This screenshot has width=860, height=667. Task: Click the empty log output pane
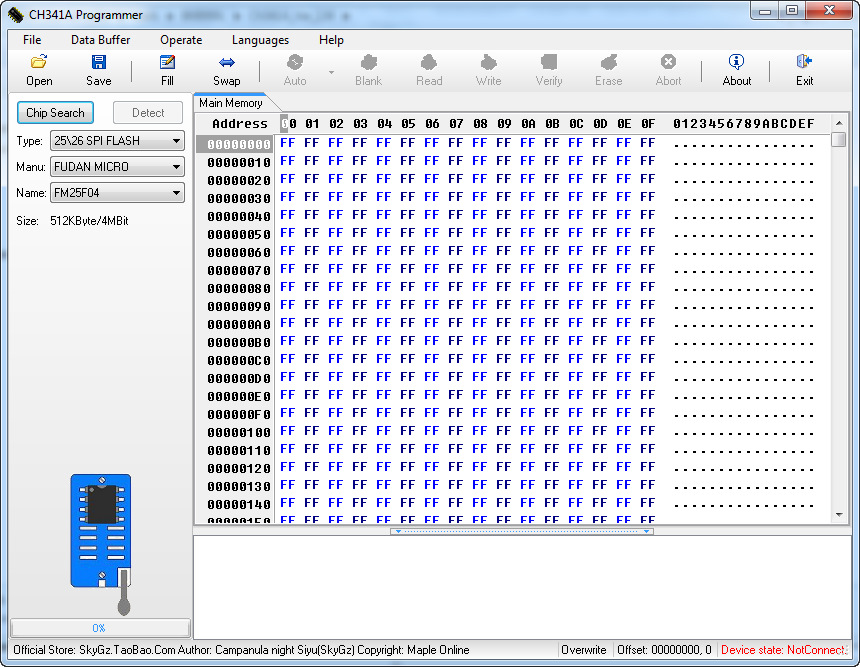click(x=522, y=587)
